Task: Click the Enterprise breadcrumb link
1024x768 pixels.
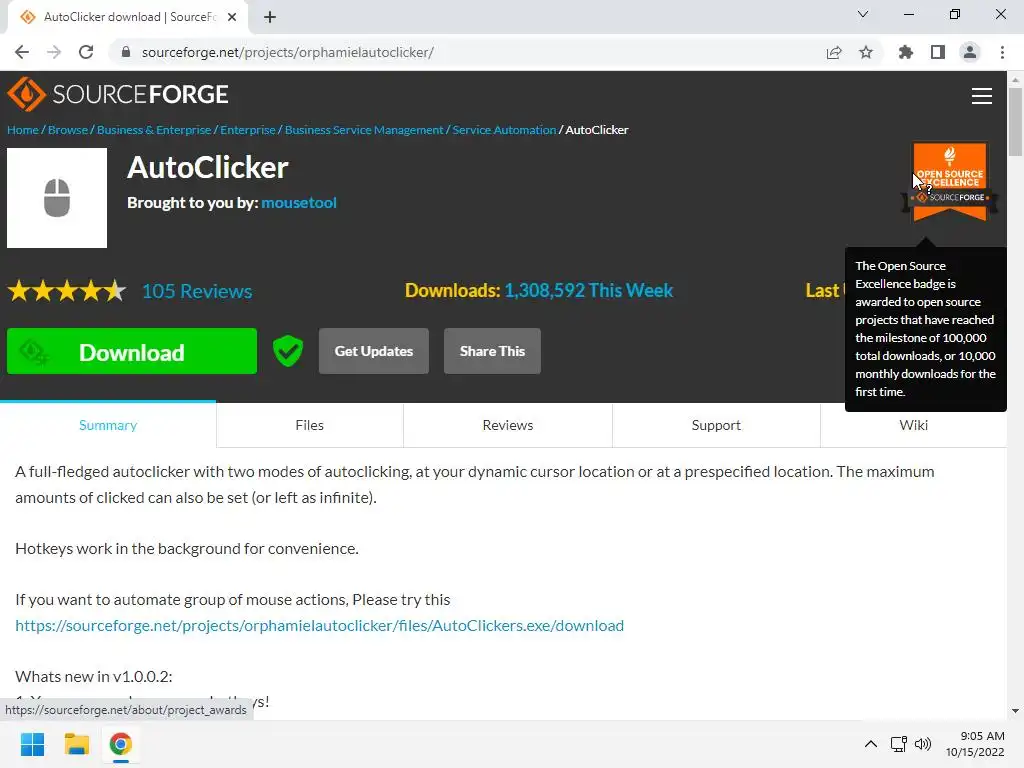Action: [x=248, y=130]
